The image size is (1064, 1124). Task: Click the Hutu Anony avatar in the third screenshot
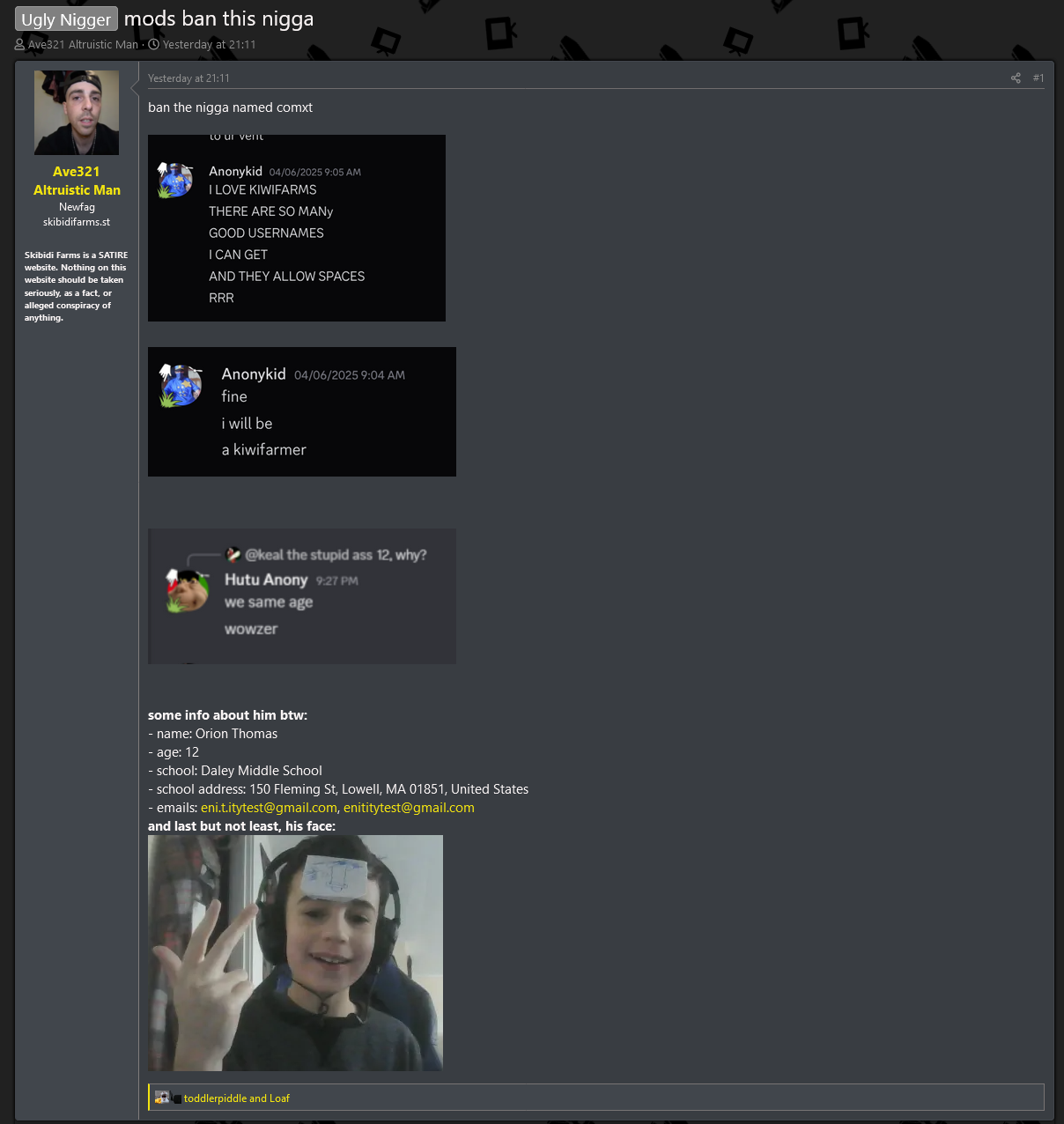[x=187, y=590]
